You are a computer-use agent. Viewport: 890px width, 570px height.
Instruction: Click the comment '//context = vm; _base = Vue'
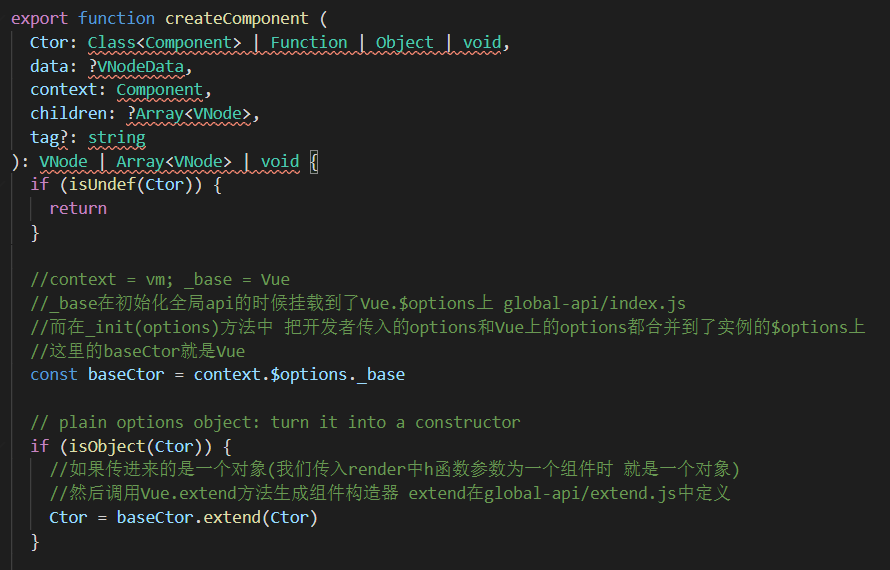(160, 279)
